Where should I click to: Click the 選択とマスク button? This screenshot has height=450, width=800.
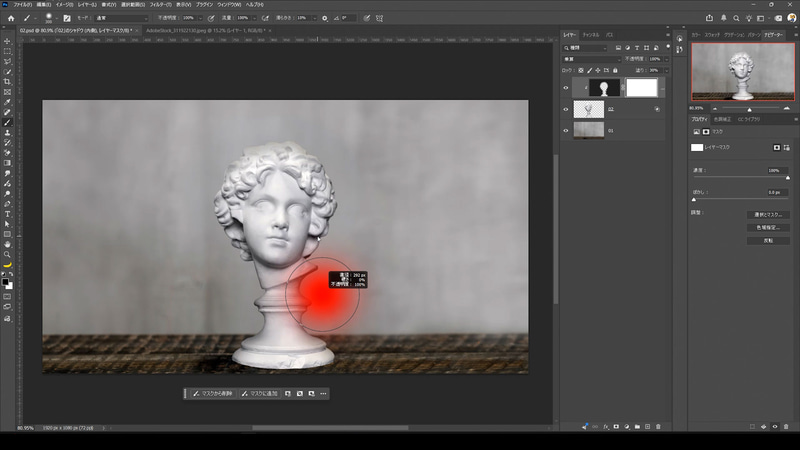768,215
